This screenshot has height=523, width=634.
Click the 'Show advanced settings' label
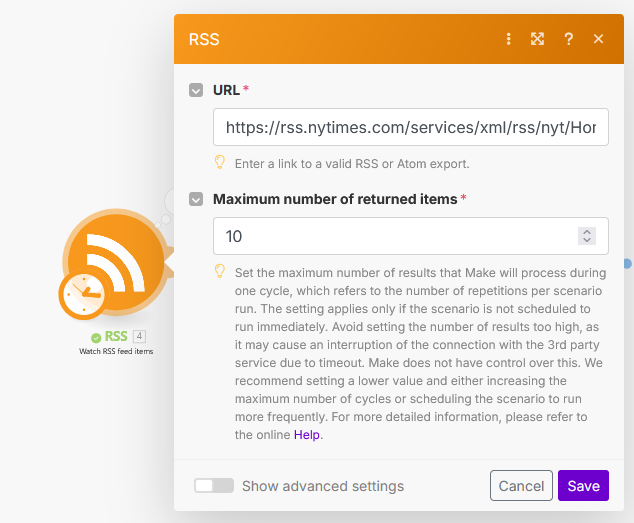[x=323, y=486]
